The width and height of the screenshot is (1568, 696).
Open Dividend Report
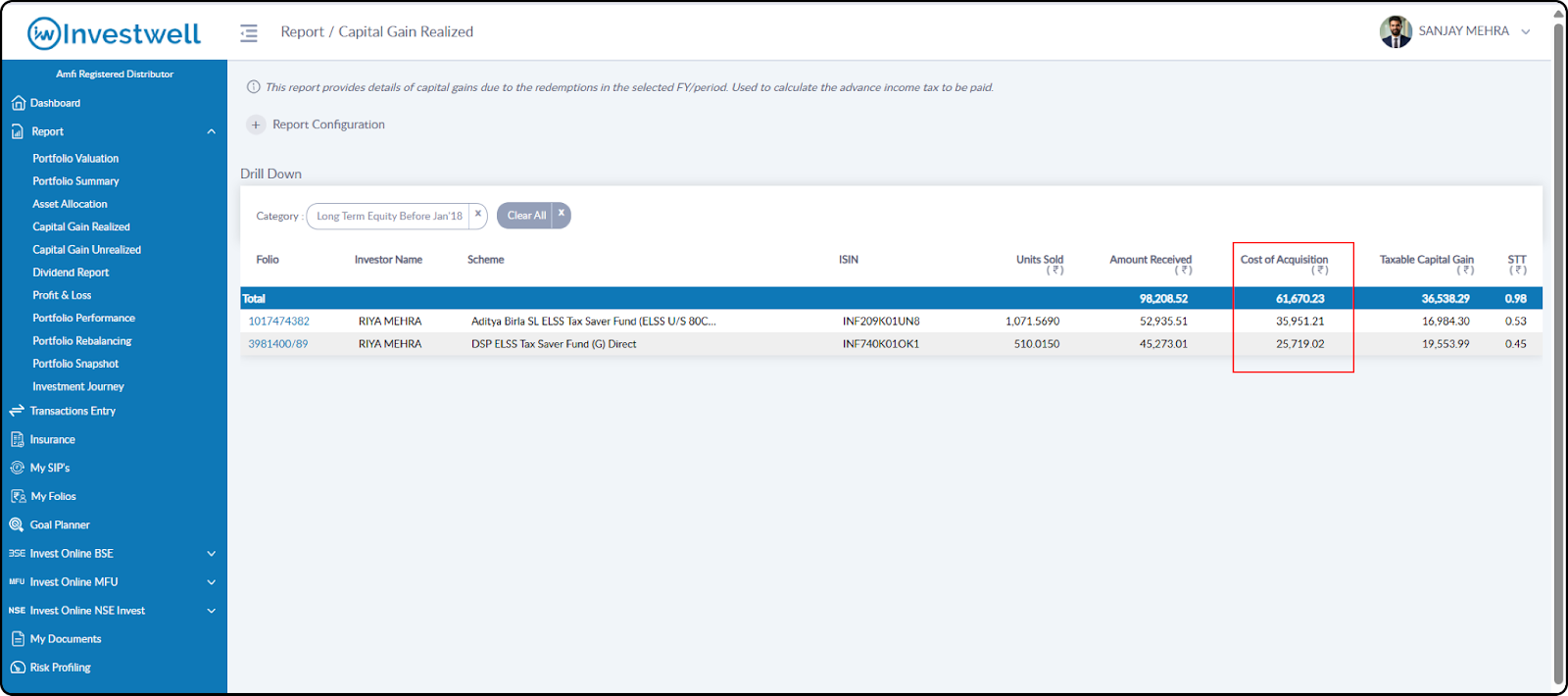(71, 273)
